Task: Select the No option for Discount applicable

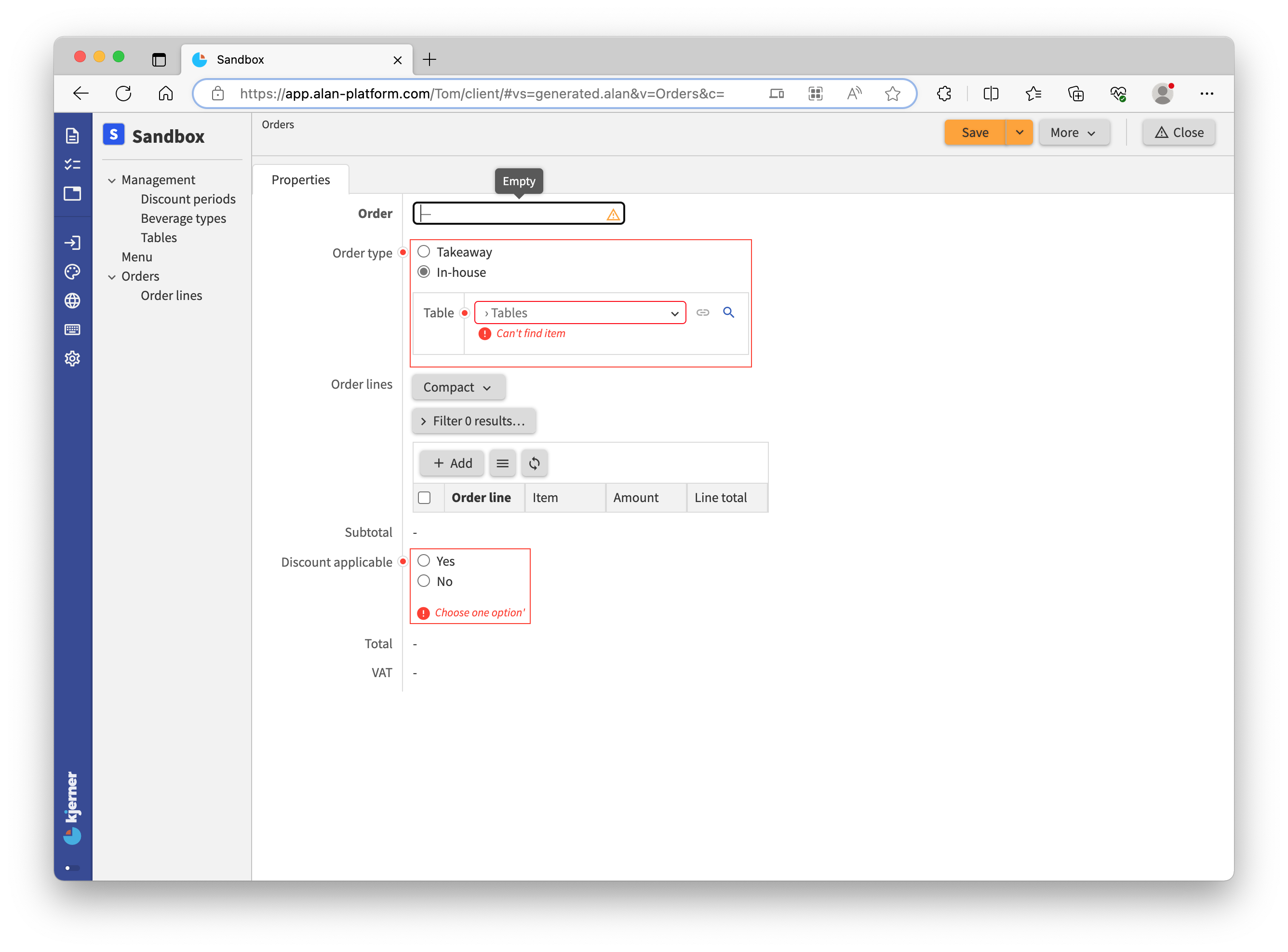Action: click(x=424, y=582)
